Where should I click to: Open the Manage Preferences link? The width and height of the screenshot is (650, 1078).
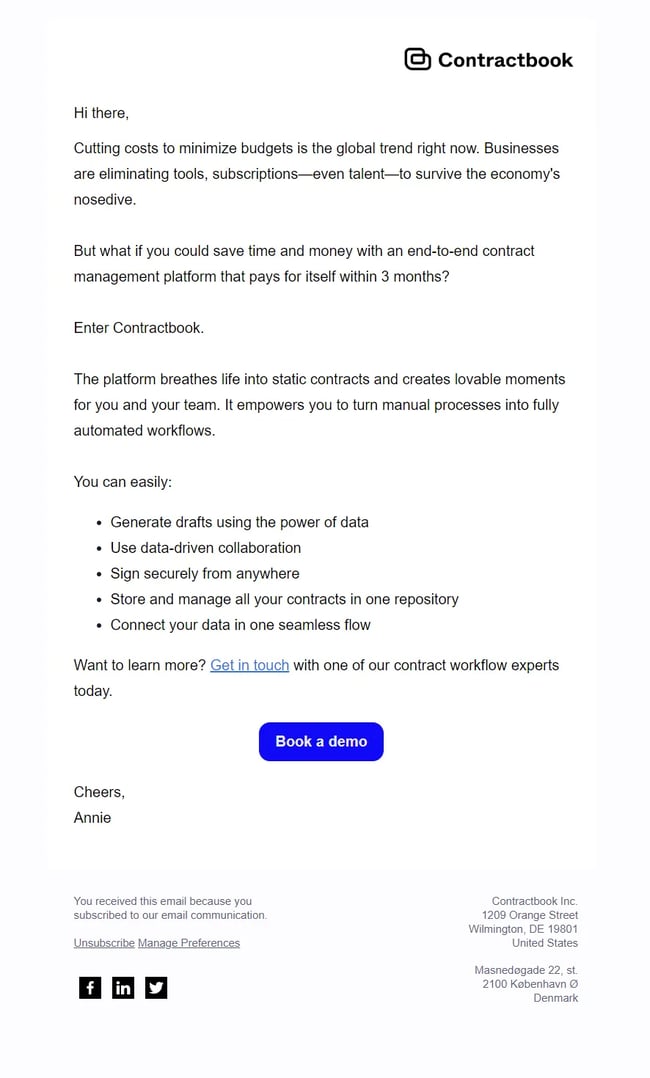189,943
